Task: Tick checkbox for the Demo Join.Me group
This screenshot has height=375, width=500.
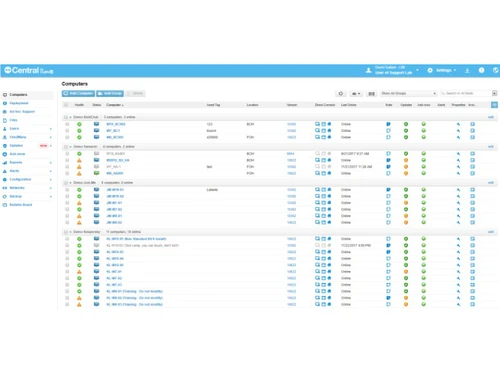Action: tap(66, 183)
